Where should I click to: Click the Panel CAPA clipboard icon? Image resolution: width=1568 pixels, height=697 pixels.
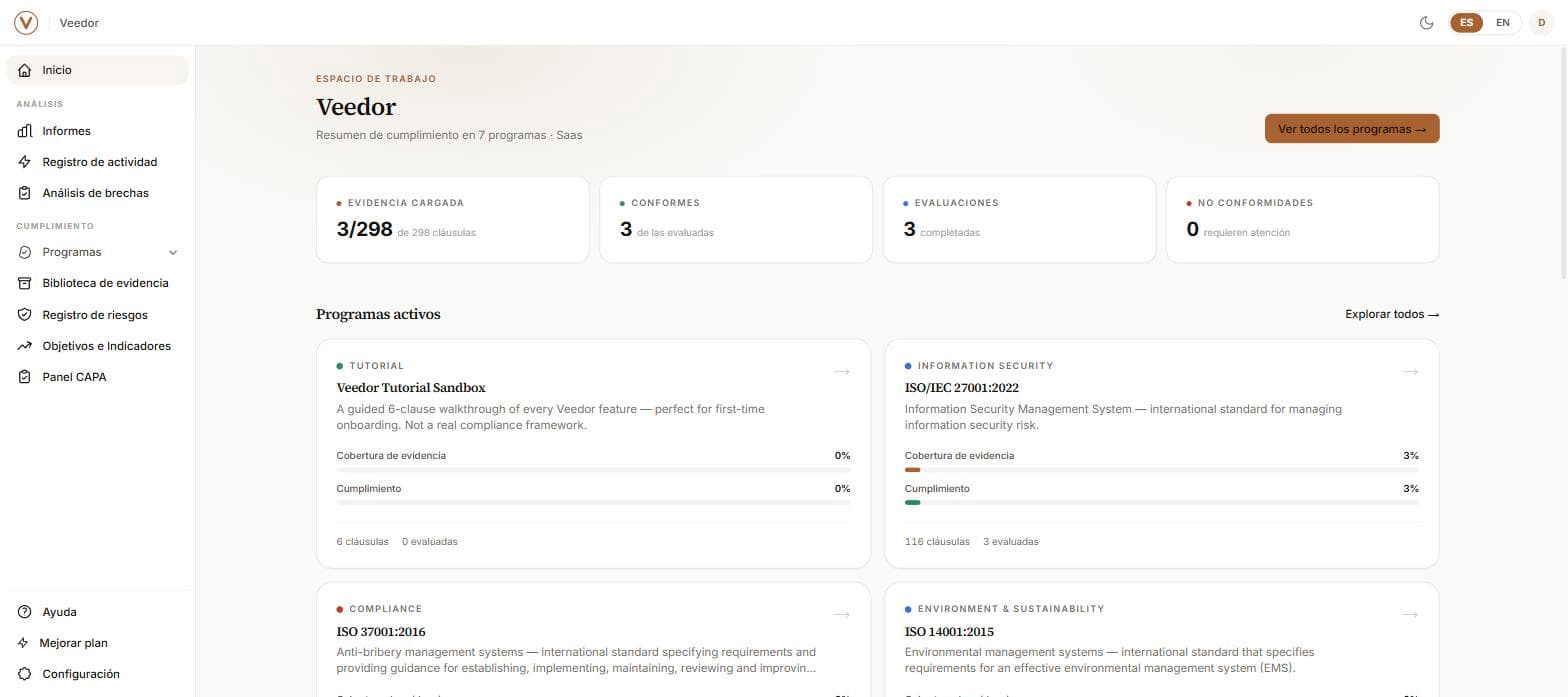tap(25, 377)
